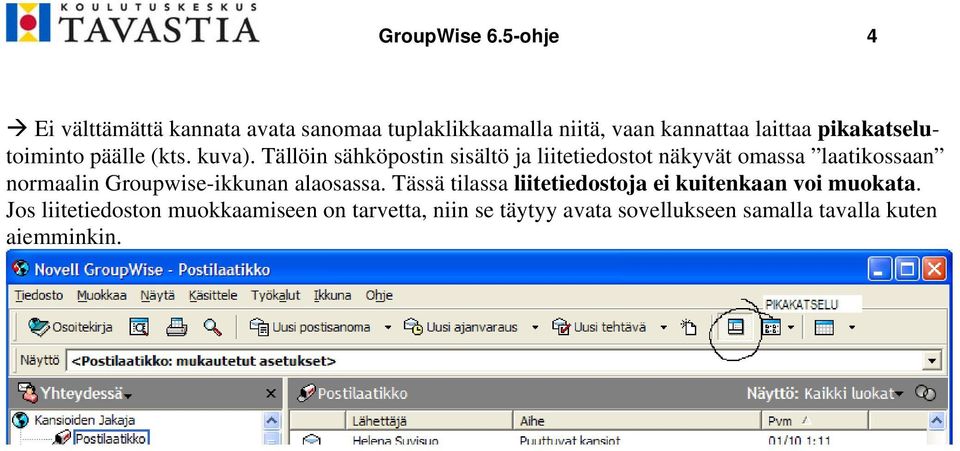Open the dropdown arrow after the display mode icon
Screen dimensions: 960x451
tap(791, 328)
